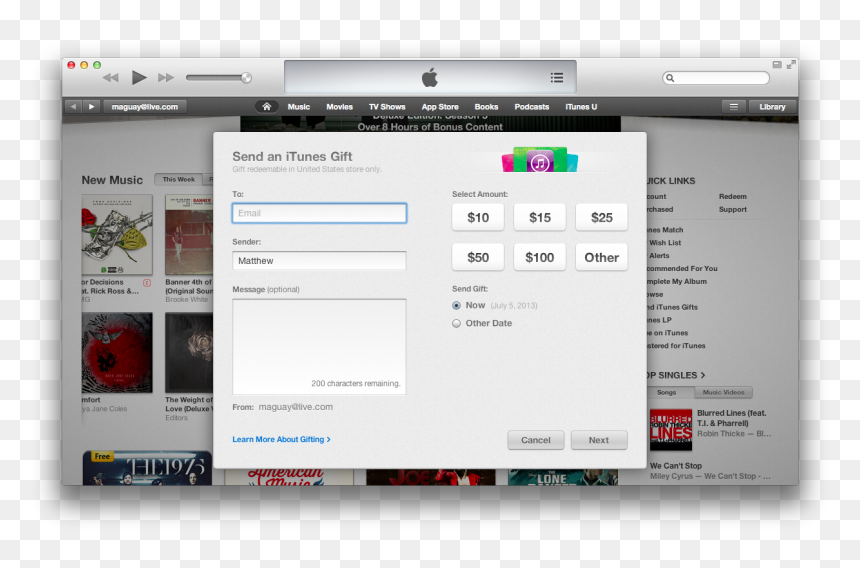Open the red skull album cover
Image resolution: width=860 pixels, height=568 pixels.
[117, 353]
